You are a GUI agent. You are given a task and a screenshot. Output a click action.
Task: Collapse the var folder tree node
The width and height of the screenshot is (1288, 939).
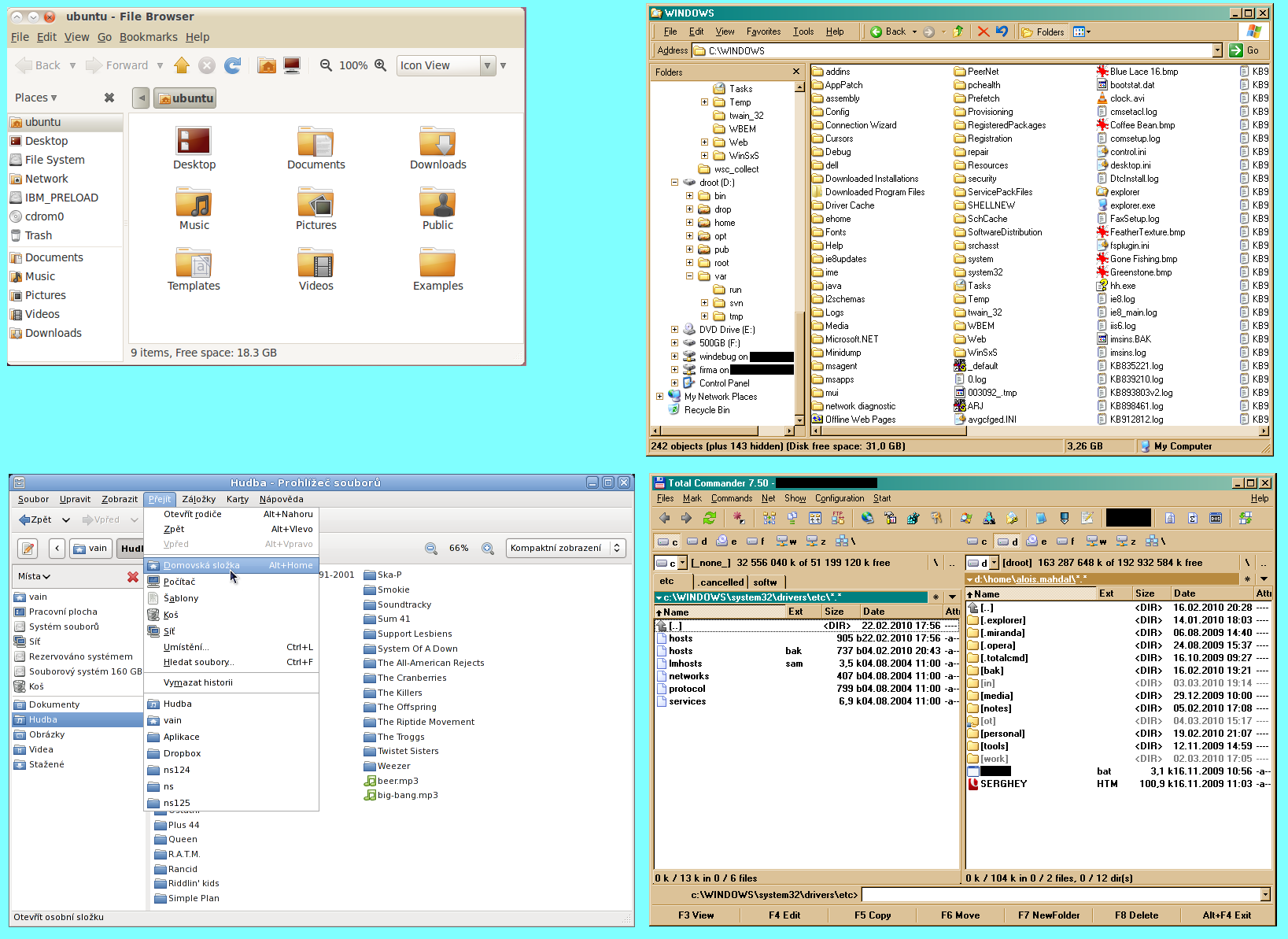point(689,276)
